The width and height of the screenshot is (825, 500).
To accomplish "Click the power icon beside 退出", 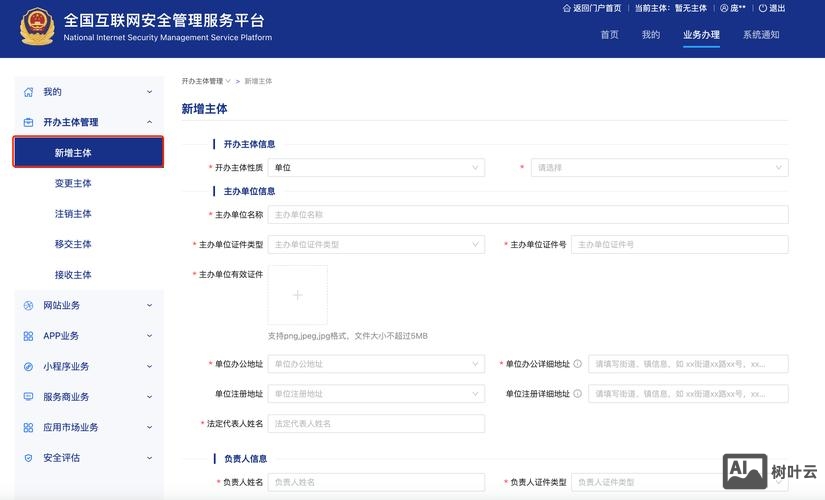I will point(762,8).
